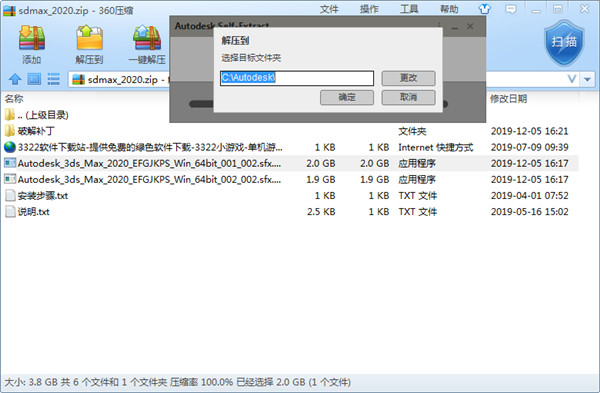Screen dimensions: 600x393
Task: Select Autodesk_3ds_Max_2020 001_002.sfx file name
Action: [x=149, y=163]
